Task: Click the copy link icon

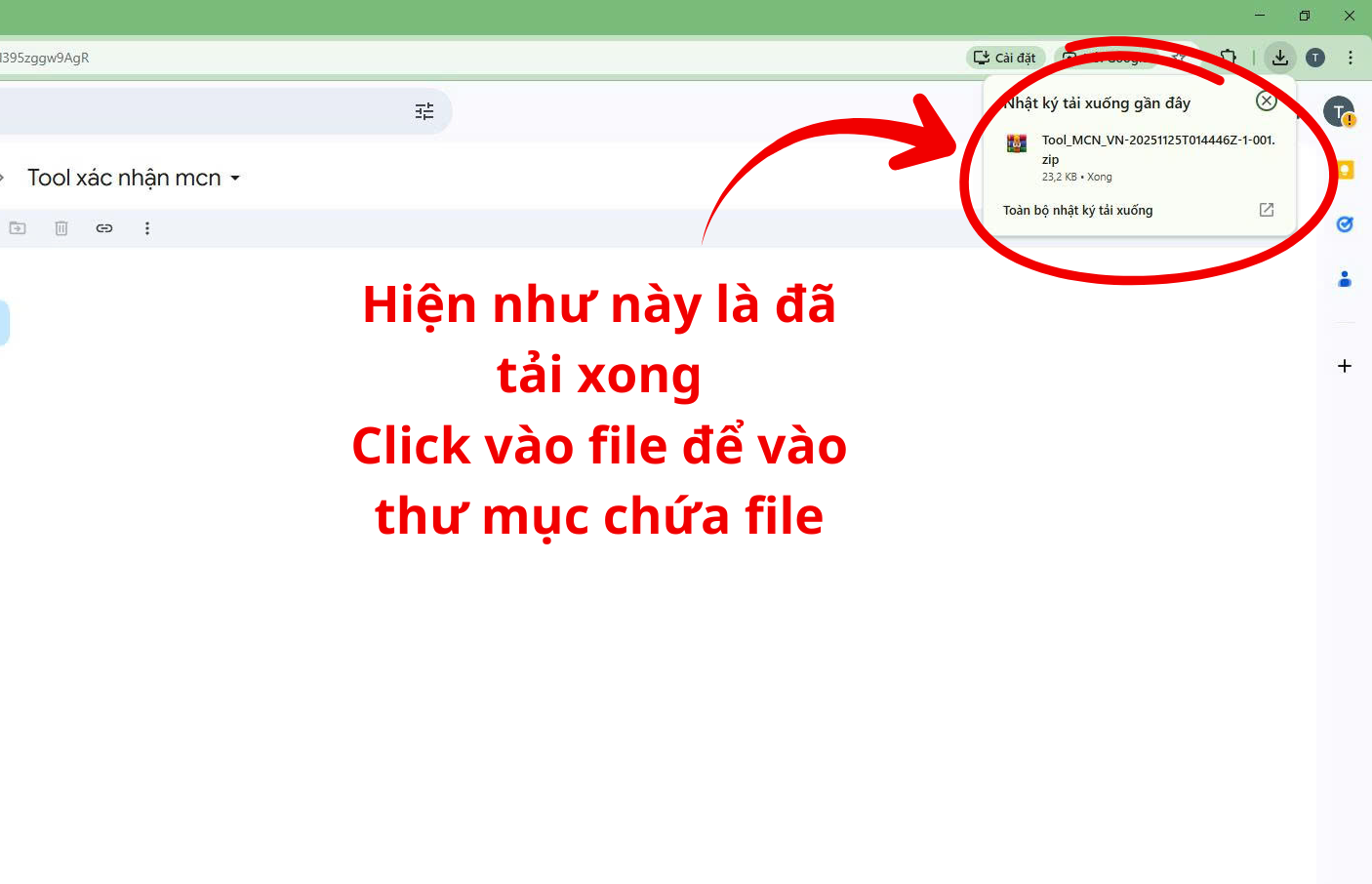Action: pyautogui.click(x=104, y=228)
